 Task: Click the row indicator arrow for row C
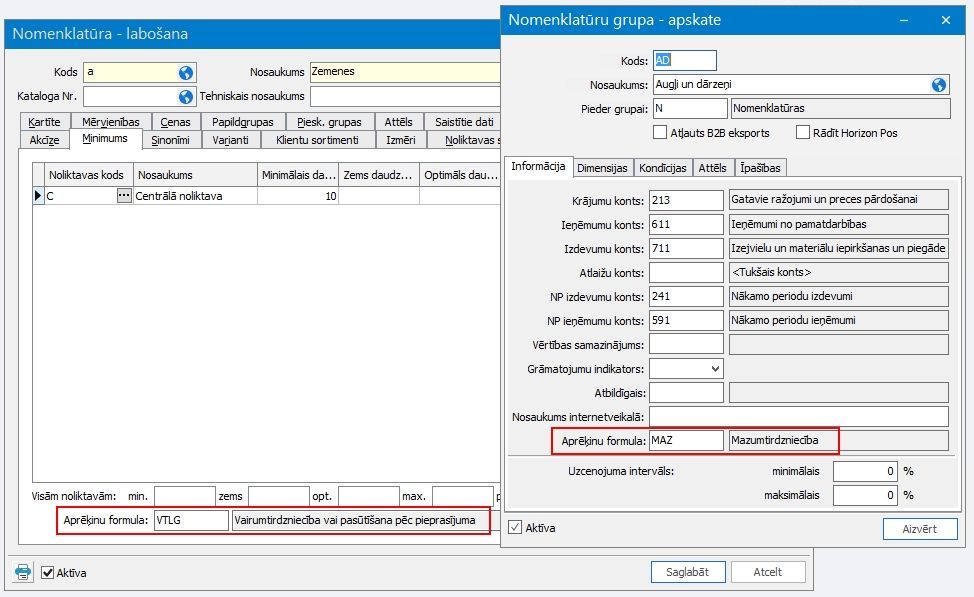click(x=38, y=196)
